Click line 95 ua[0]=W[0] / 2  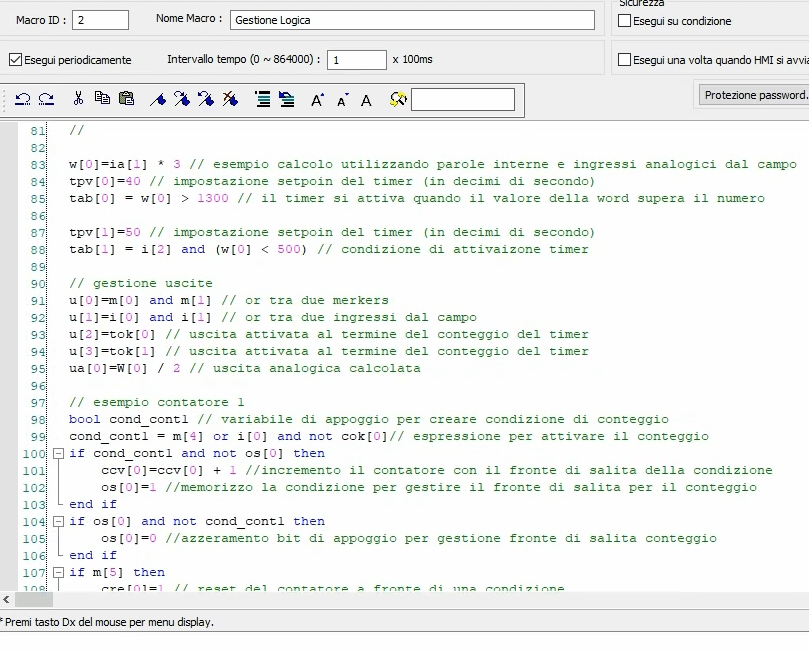(125, 369)
